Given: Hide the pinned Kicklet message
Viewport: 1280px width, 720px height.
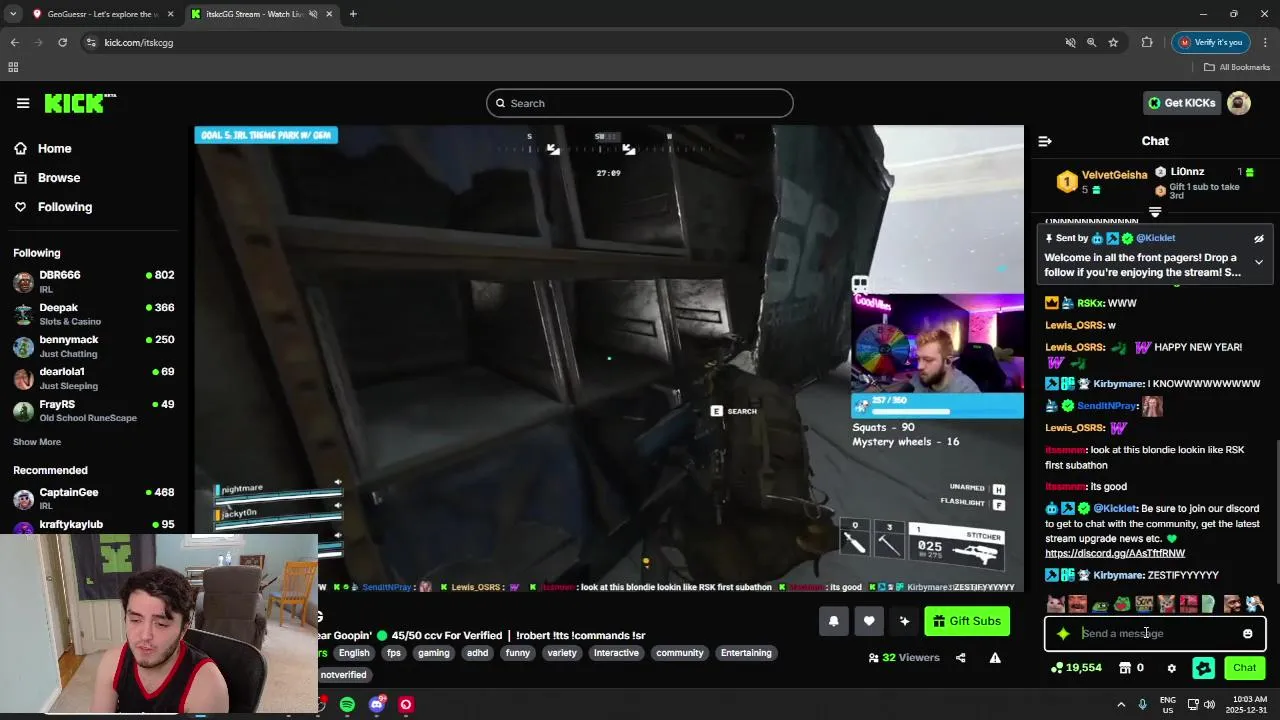Looking at the screenshot, I should tap(1259, 239).
